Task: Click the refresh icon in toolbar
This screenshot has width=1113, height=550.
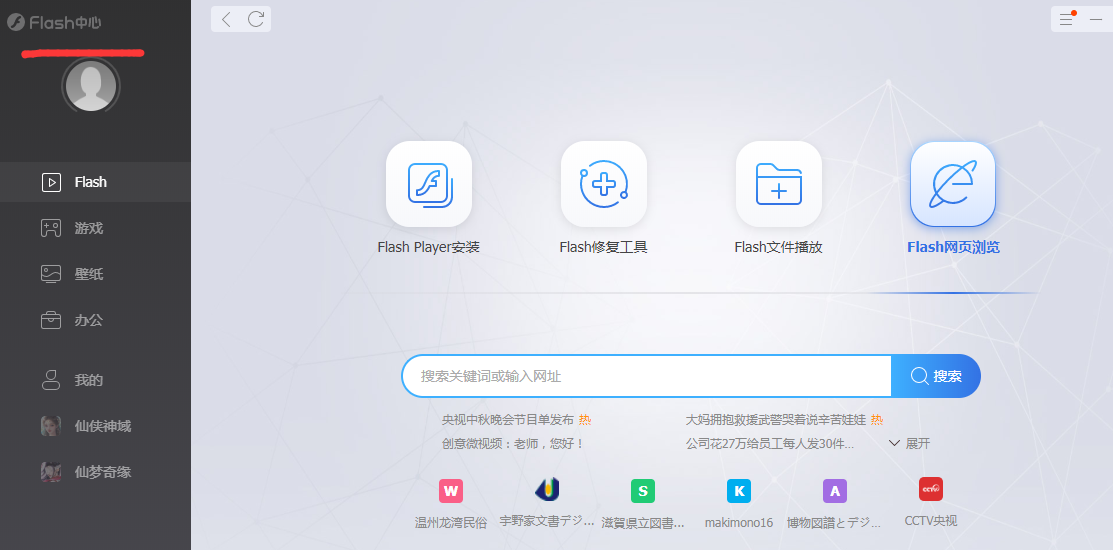Action: coord(256,19)
